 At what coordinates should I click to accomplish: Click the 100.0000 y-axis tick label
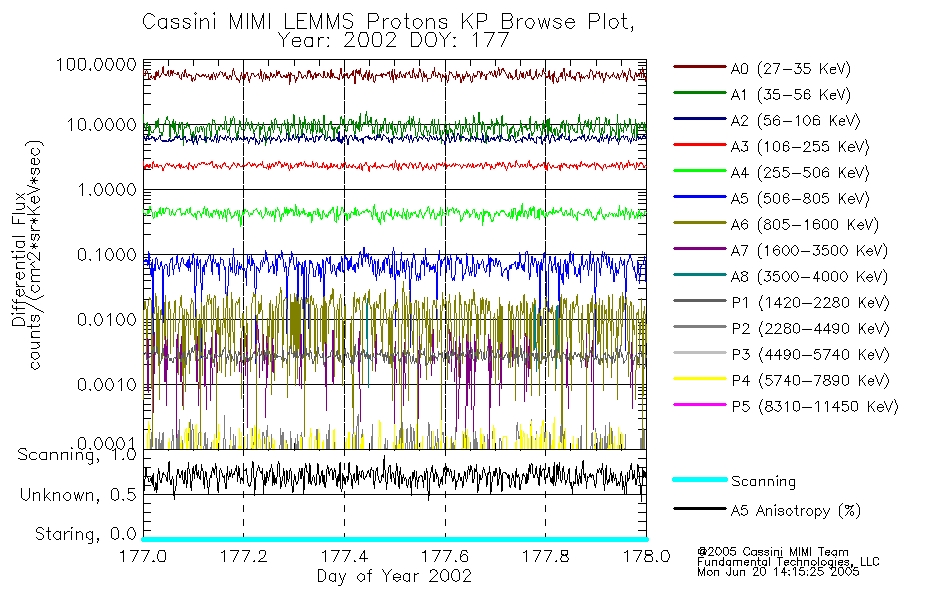96,64
